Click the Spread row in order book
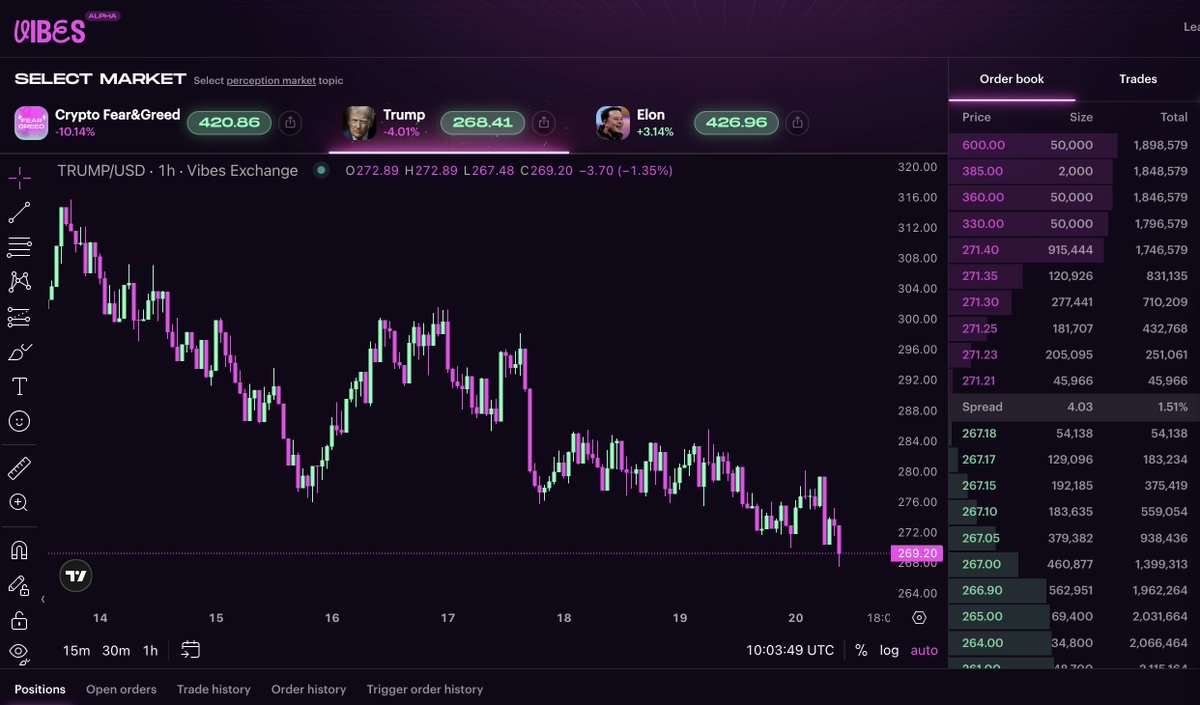The width and height of the screenshot is (1200, 705). tap(1074, 407)
